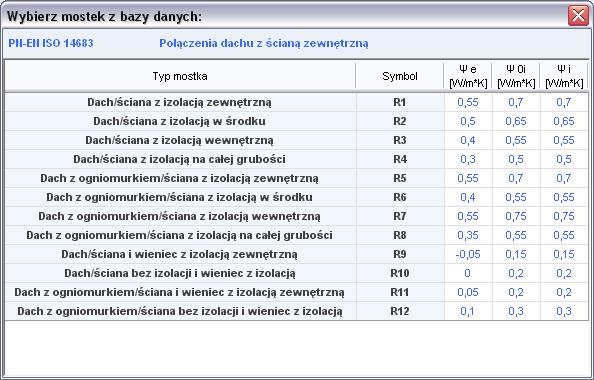Select 'Dach/ściana bez izolacji i wieniec z izolacją'
Screen dimensions: 594x380
[297, 273]
